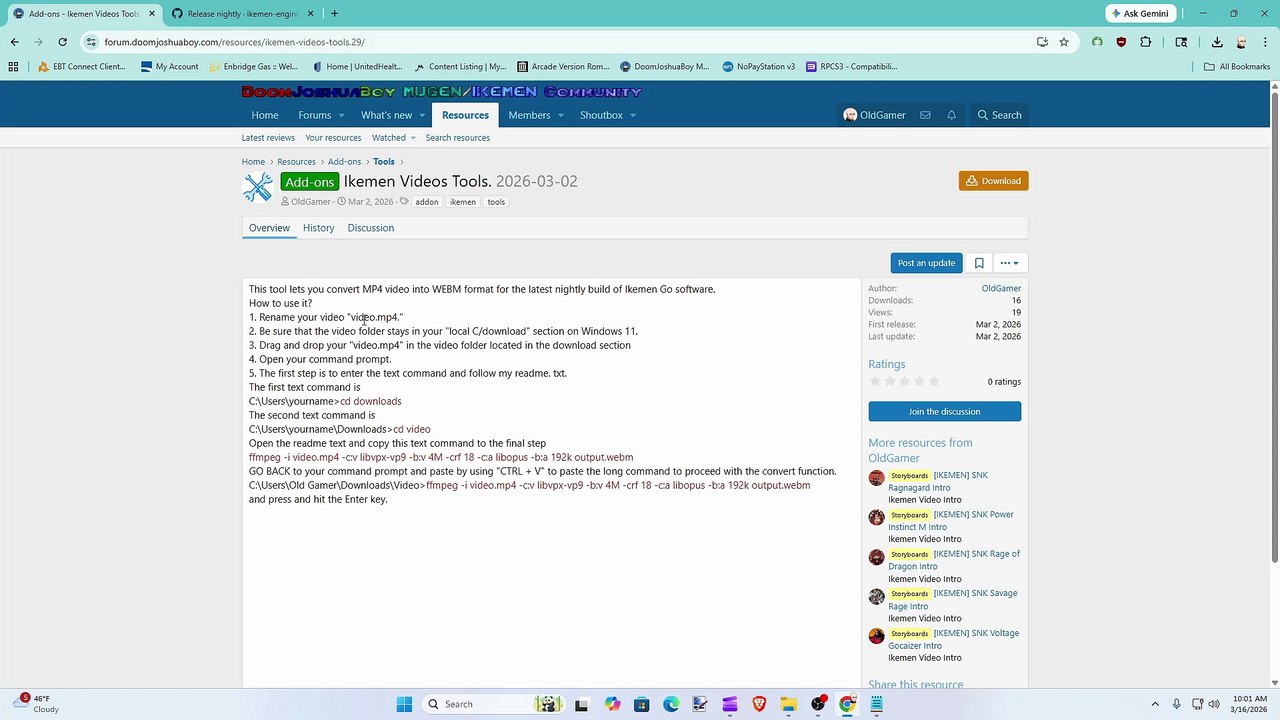Rate resource with the fifth star
This screenshot has height=720, width=1280.
tap(934, 382)
